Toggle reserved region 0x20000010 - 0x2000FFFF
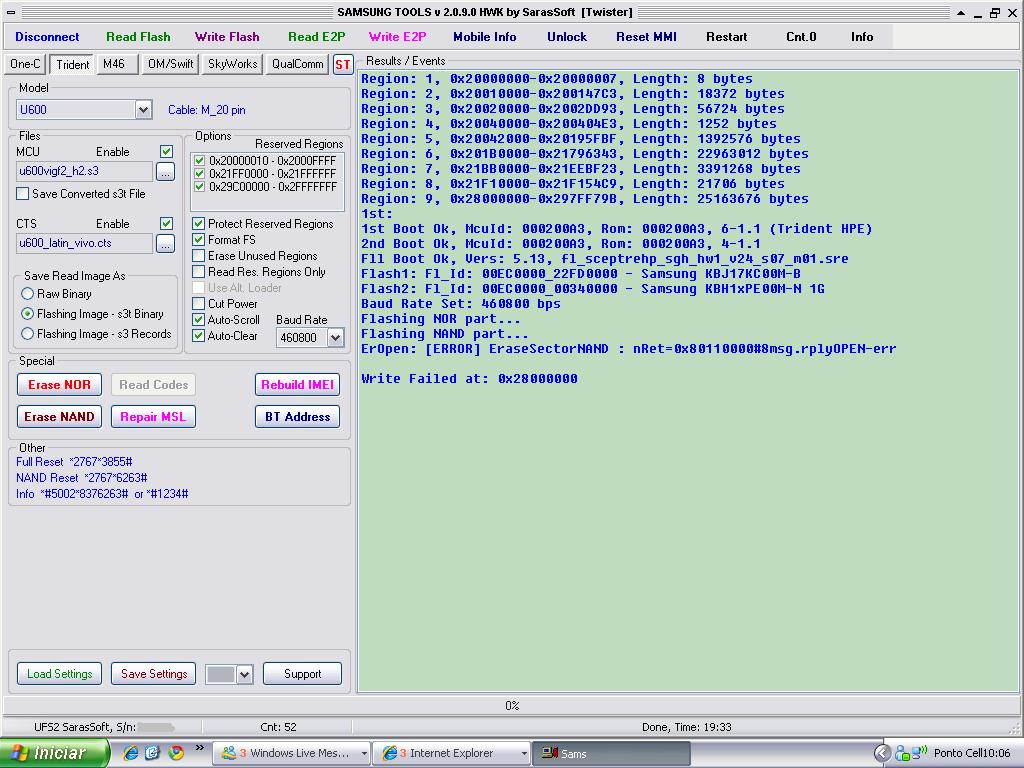 (x=200, y=161)
